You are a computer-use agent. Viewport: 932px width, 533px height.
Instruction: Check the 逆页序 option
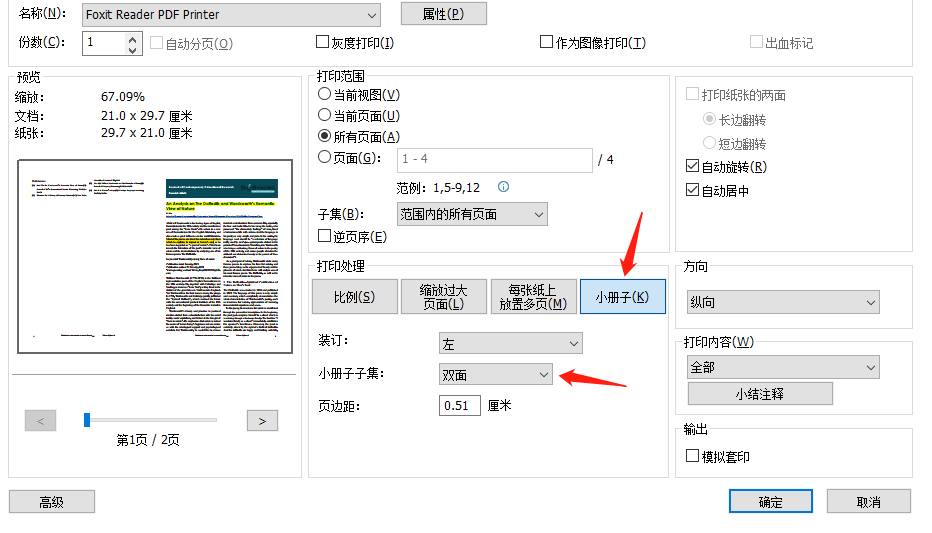324,237
